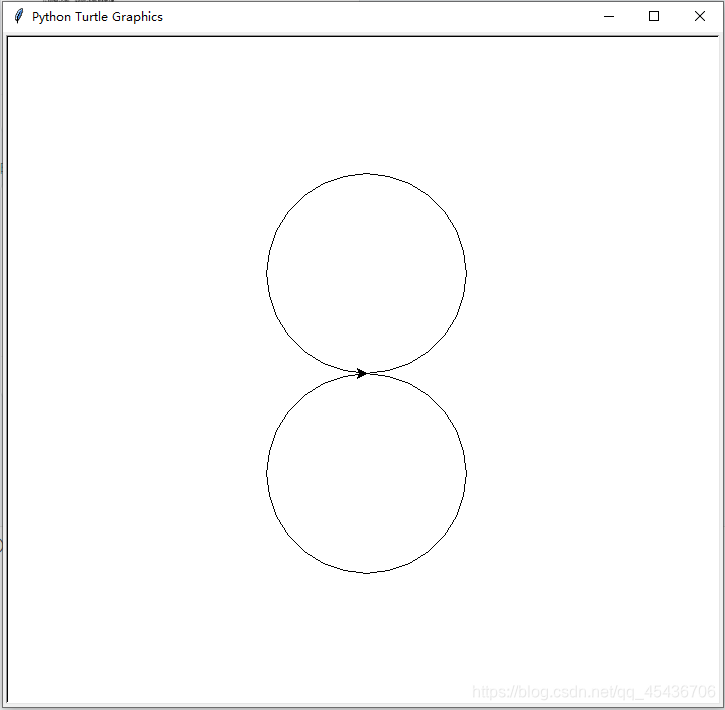The height and width of the screenshot is (710, 725).
Task: Close the Python Turtle Graphics window
Action: [700, 17]
